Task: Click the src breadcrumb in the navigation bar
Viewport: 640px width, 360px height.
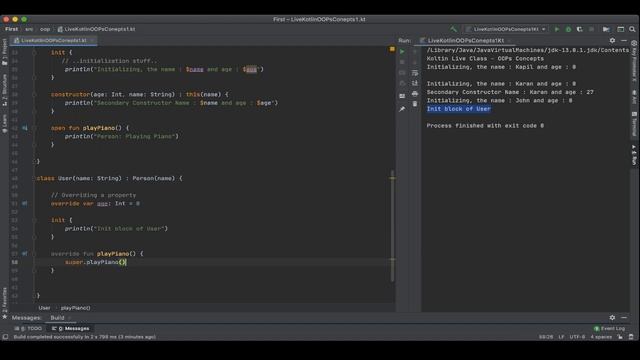Action: click(29, 29)
